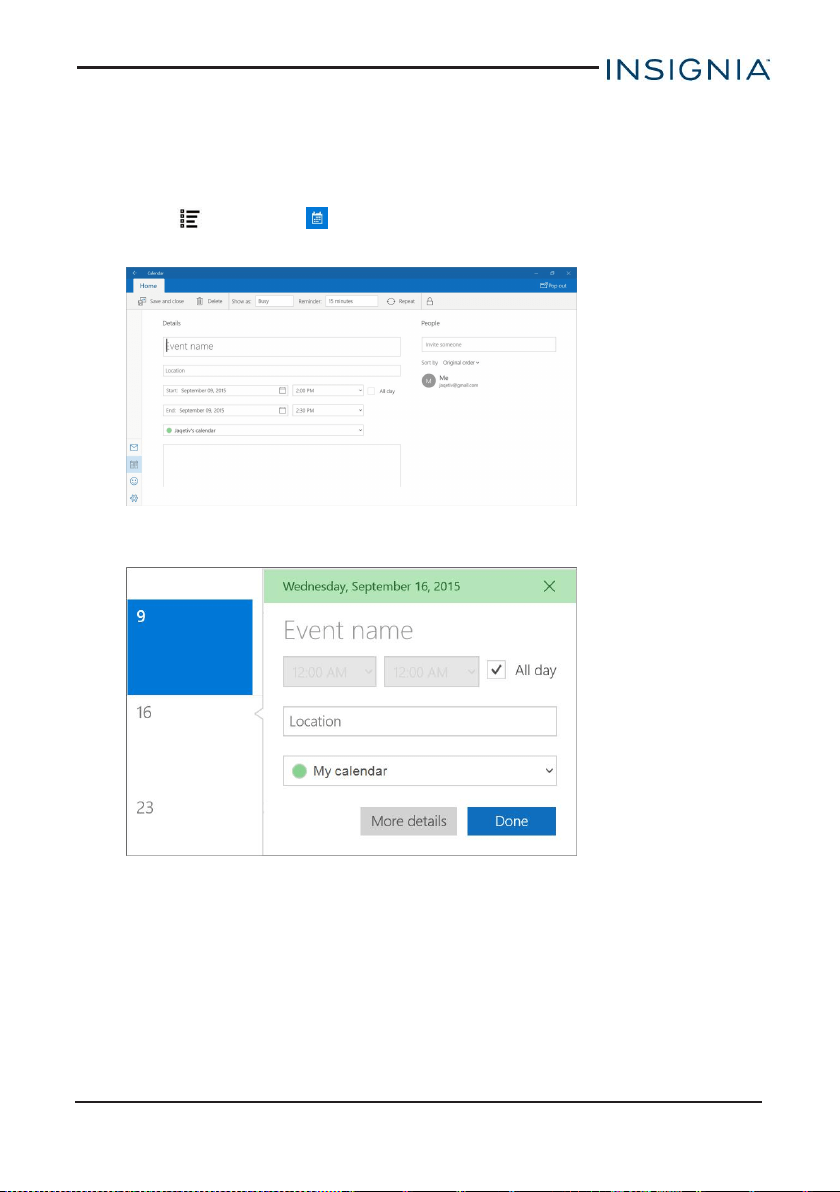Click the Pop out button
Viewport: 840px width, 1192px height.
click(x=553, y=286)
